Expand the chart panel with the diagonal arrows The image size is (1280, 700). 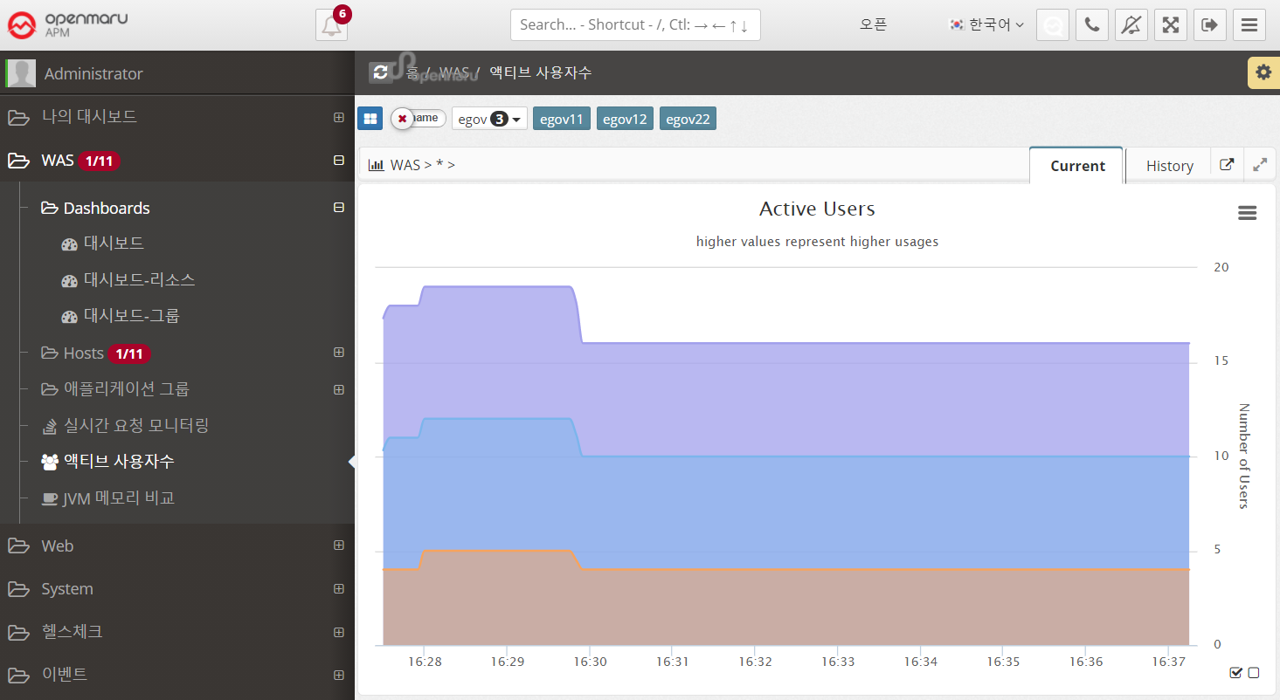coord(1260,165)
